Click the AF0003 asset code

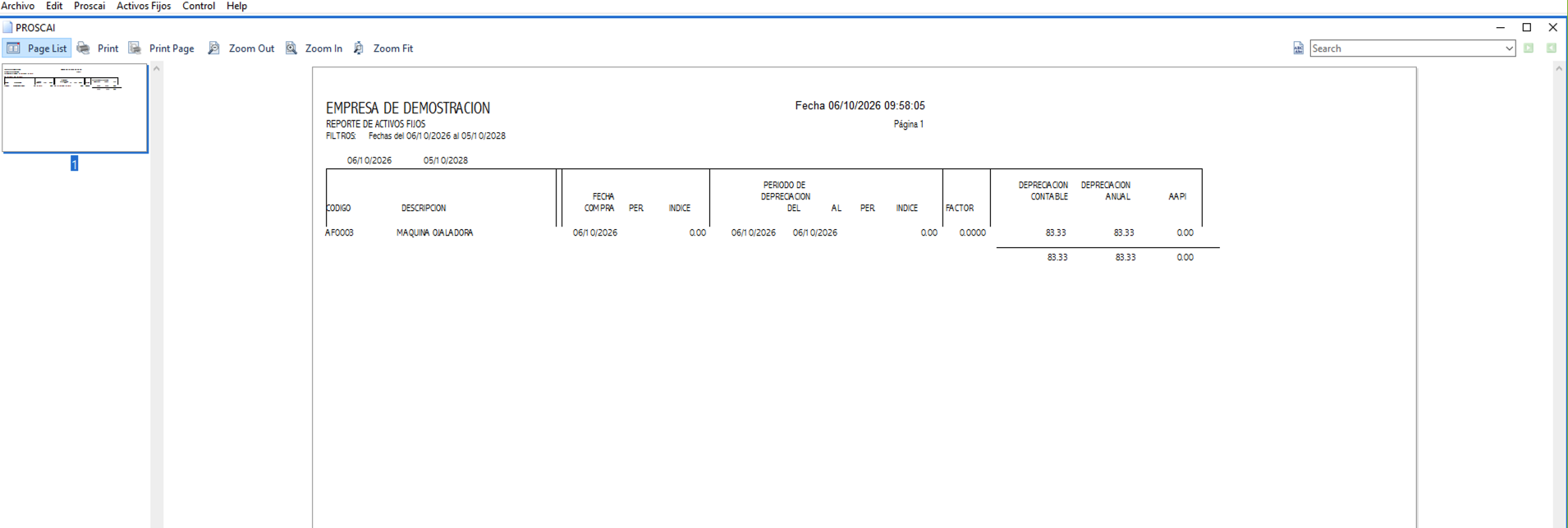tap(339, 233)
